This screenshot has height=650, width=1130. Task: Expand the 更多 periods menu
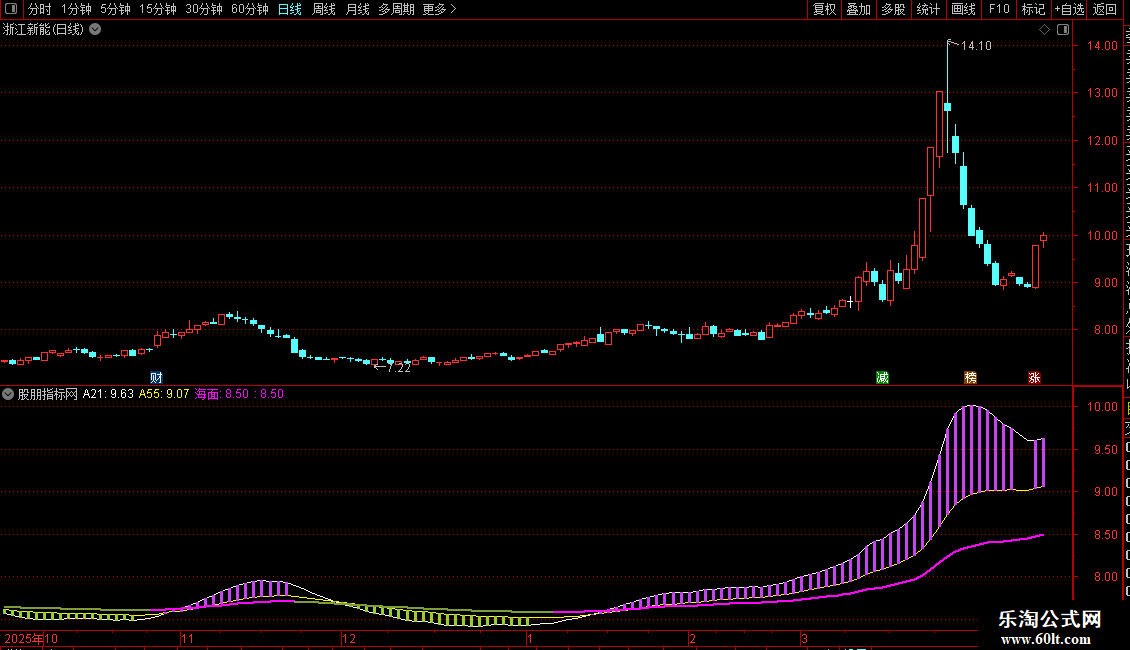[439, 9]
